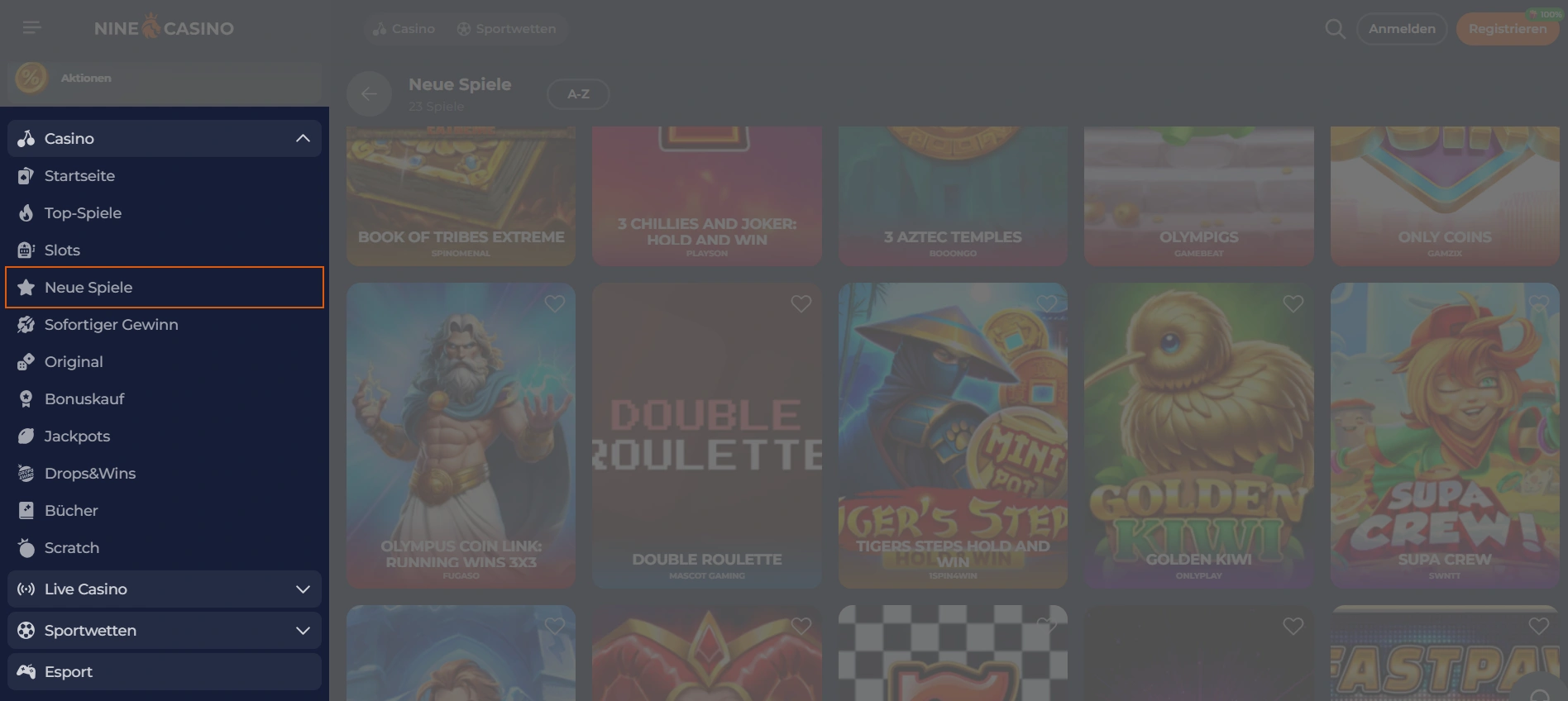Switch to the Sportwetten top tab

506,29
